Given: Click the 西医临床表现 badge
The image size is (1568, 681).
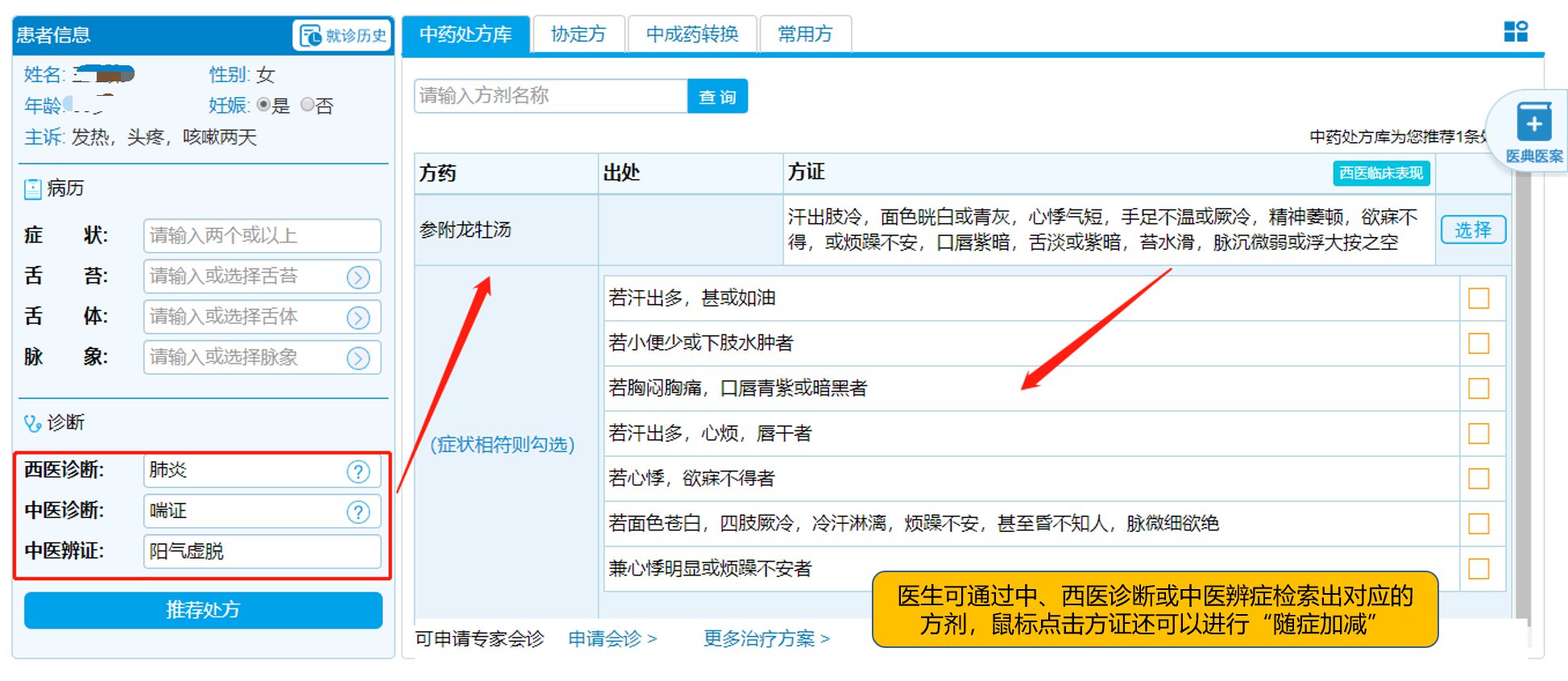Looking at the screenshot, I should (x=1380, y=173).
